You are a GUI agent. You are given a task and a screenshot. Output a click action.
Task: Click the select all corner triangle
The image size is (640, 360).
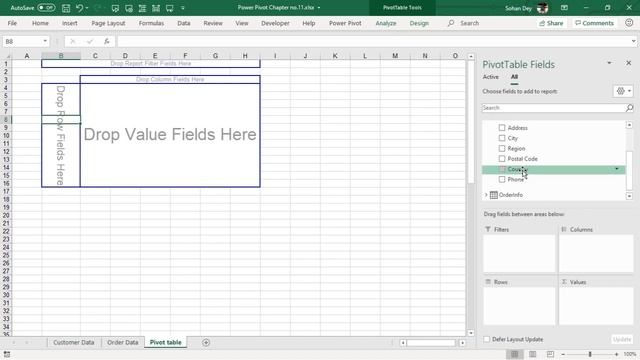tap(8, 56)
